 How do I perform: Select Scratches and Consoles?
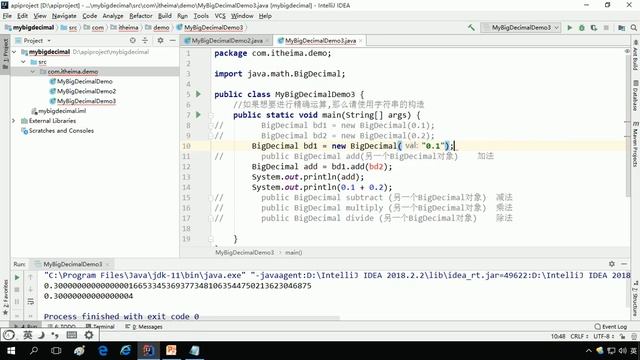61,131
